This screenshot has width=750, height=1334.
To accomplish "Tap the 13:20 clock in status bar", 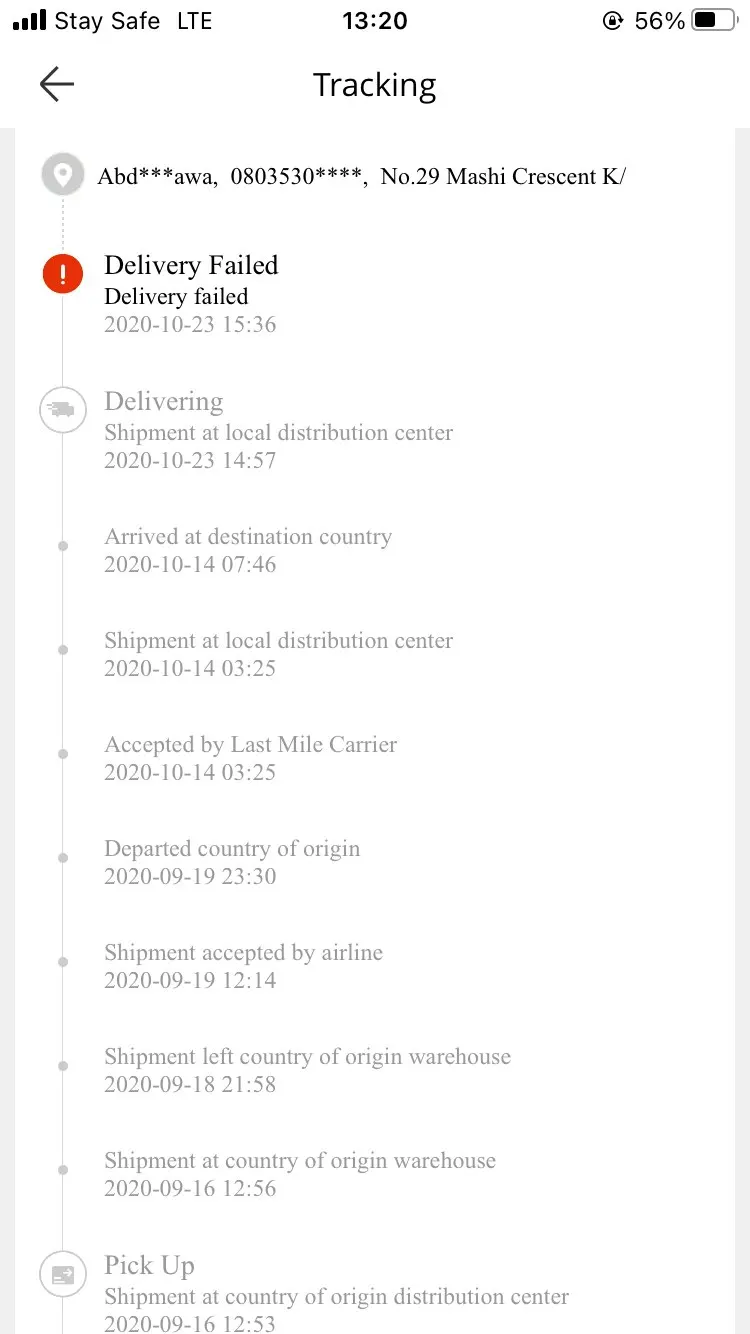I will (374, 20).
